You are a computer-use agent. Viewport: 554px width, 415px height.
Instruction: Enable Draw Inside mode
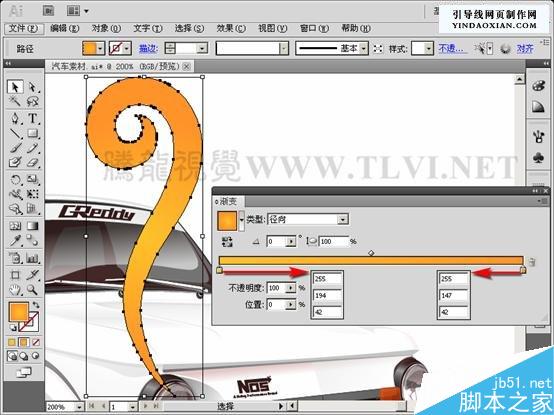(36, 356)
